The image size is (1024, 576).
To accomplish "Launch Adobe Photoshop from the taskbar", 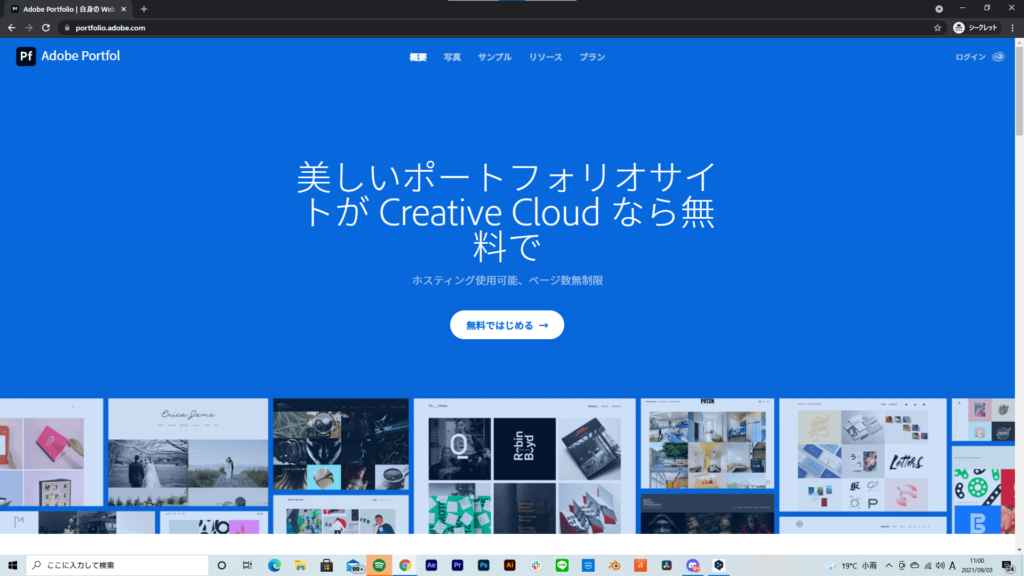I will [x=483, y=566].
